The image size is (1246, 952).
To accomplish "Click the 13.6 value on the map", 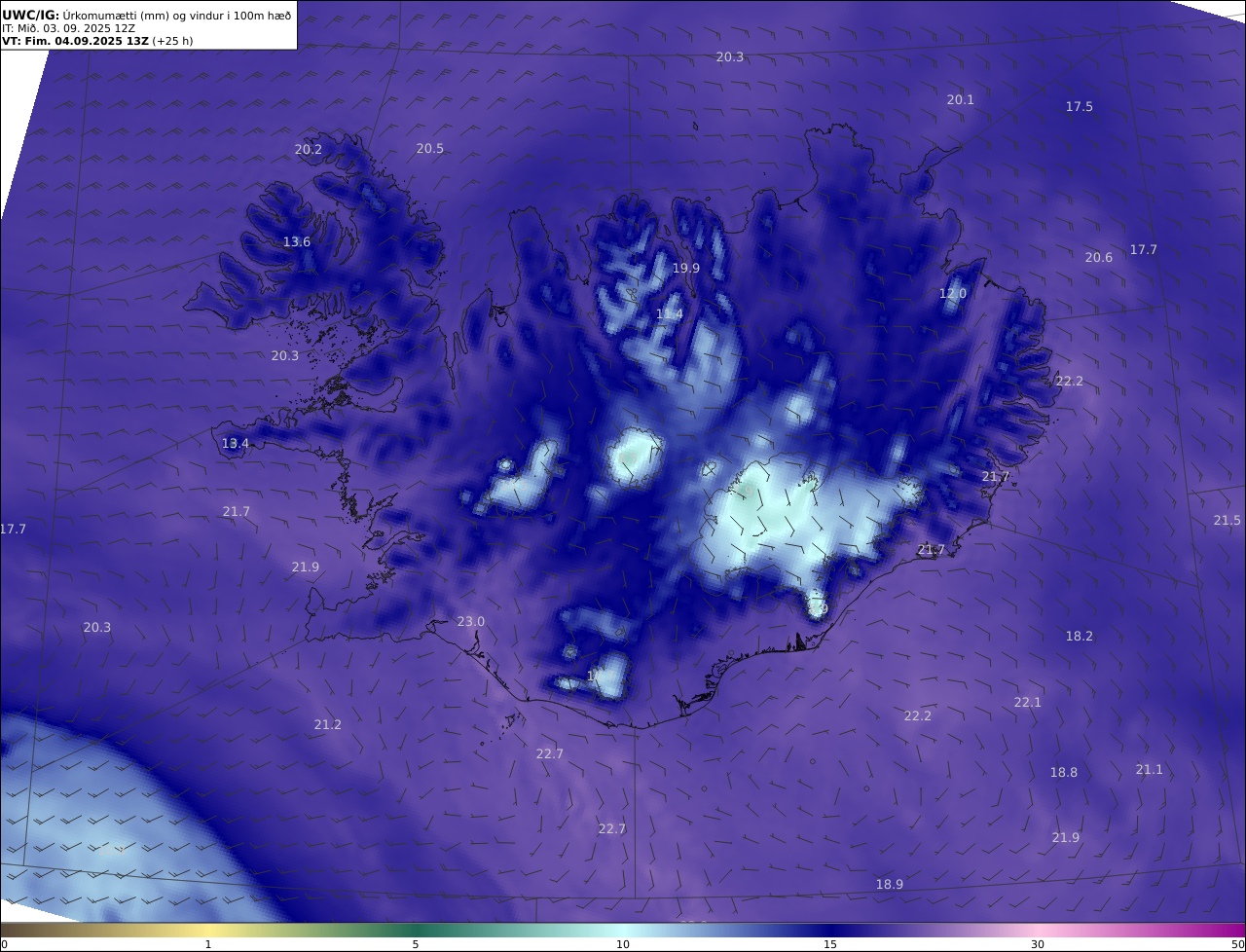I will [x=297, y=241].
